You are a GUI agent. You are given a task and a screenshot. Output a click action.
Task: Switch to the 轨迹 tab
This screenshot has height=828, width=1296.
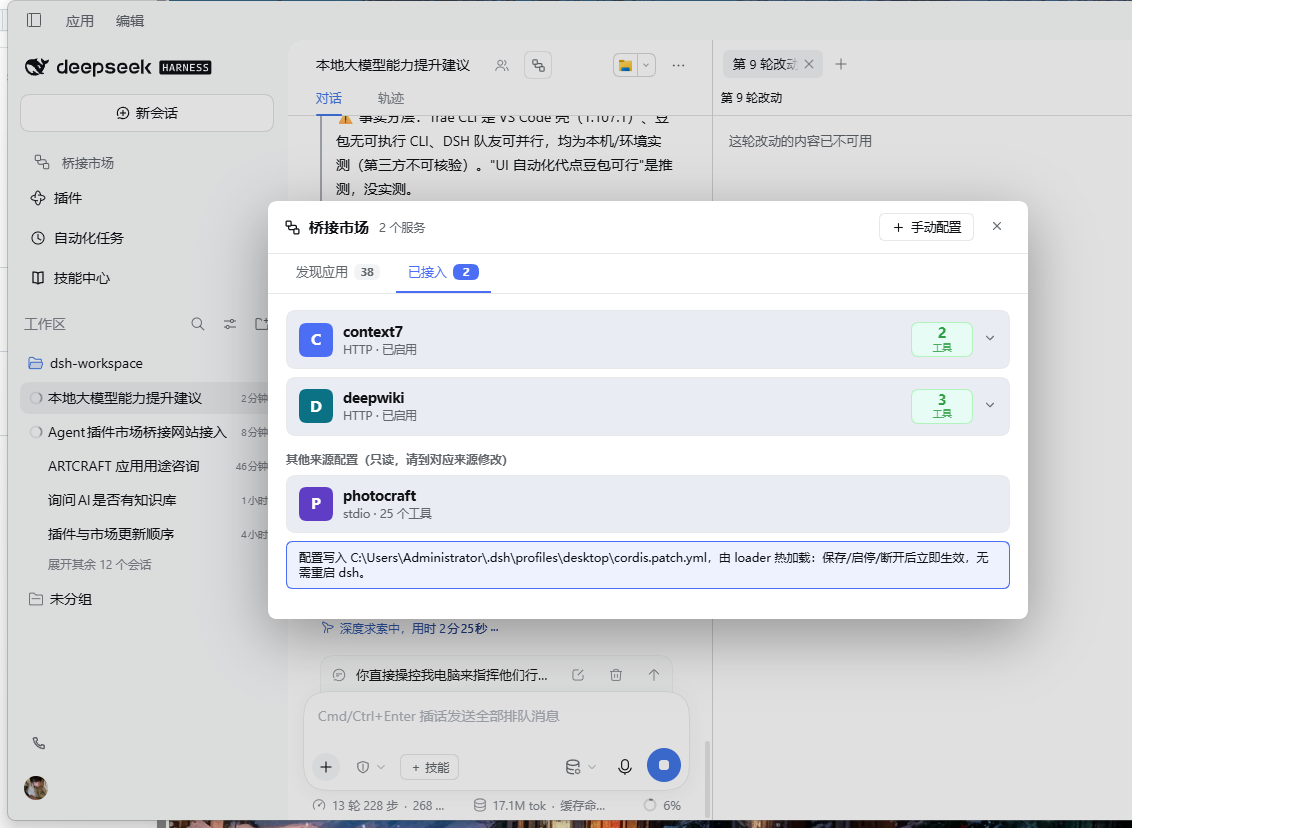click(x=391, y=98)
